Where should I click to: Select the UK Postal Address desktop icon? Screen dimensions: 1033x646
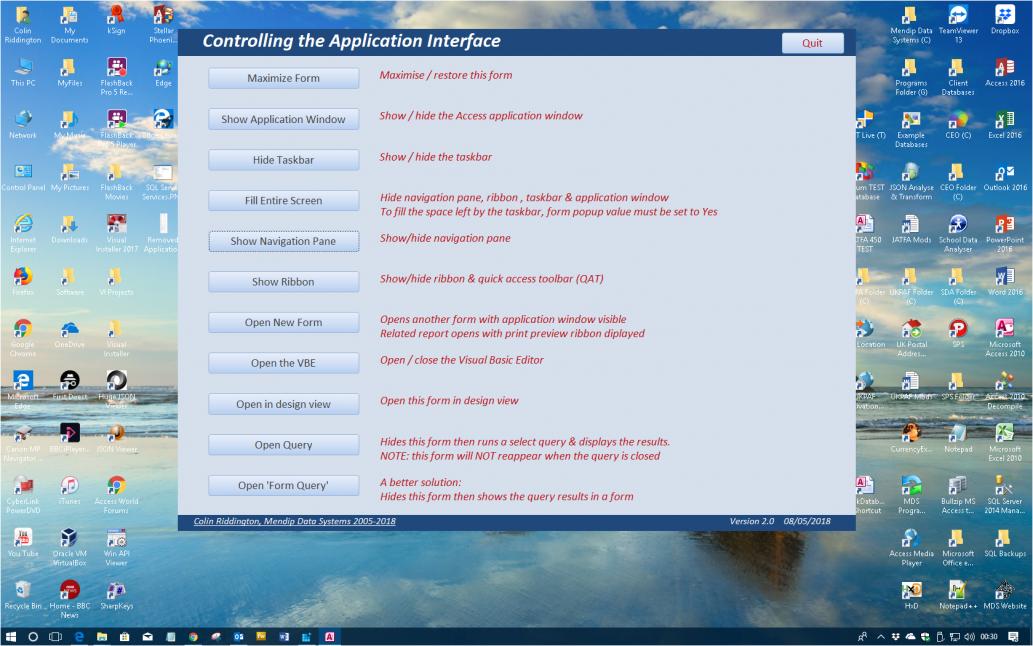coord(911,338)
